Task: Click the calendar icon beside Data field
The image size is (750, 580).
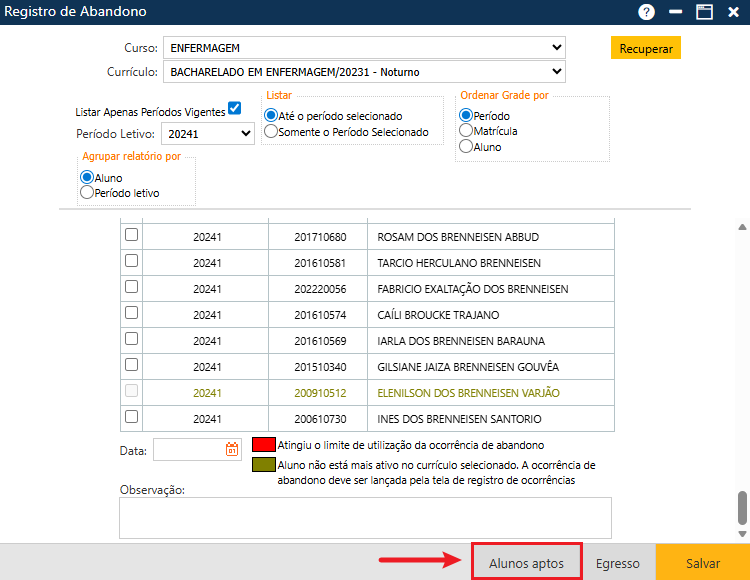Action: (x=232, y=450)
